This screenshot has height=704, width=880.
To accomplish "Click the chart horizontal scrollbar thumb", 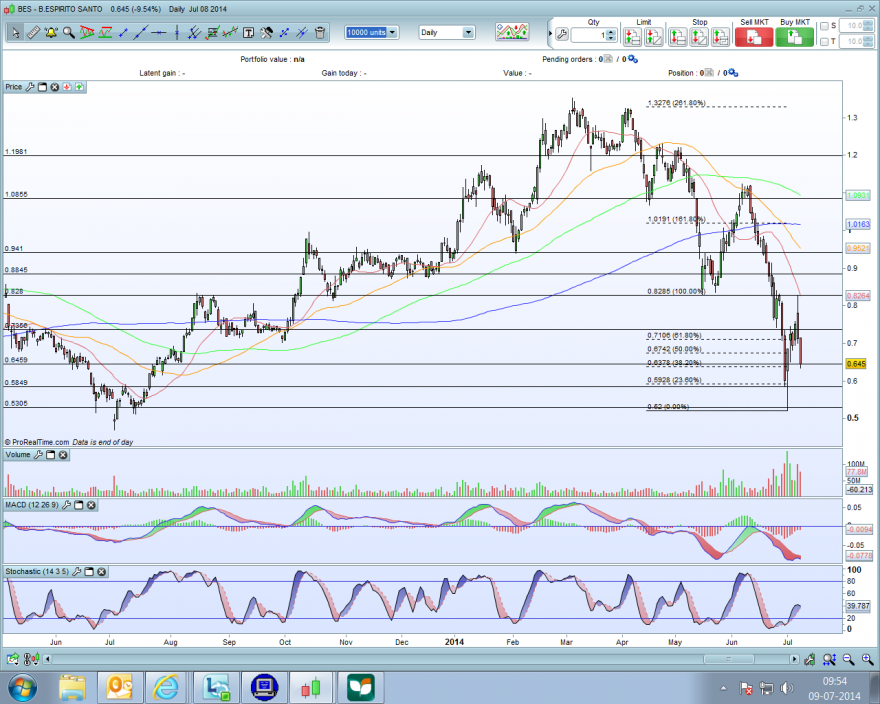I will click(728, 659).
